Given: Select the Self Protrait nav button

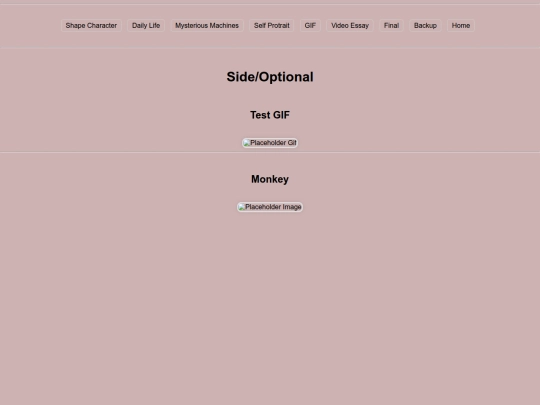Looking at the screenshot, I should point(272,25).
